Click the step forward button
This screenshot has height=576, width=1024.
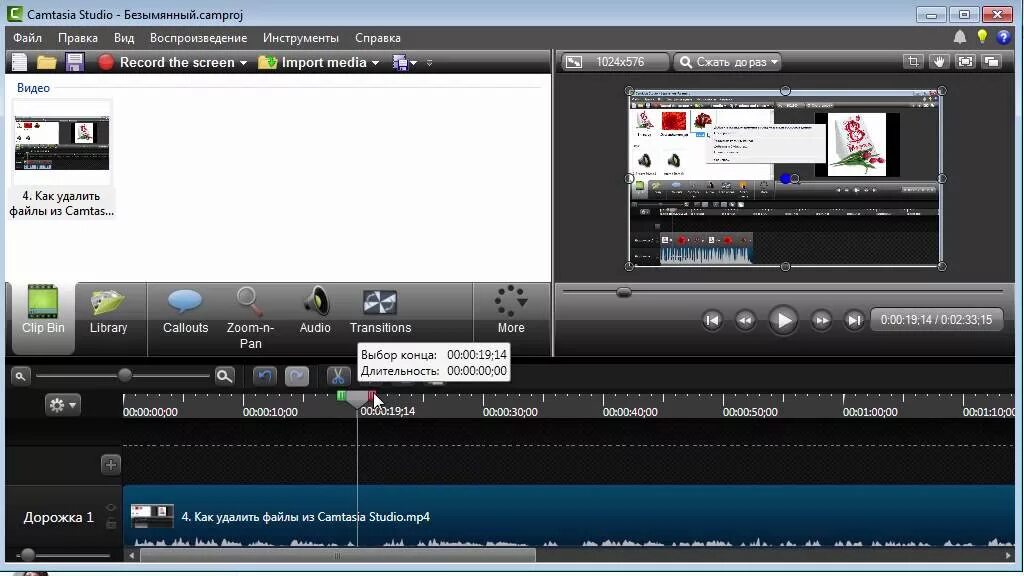point(821,320)
